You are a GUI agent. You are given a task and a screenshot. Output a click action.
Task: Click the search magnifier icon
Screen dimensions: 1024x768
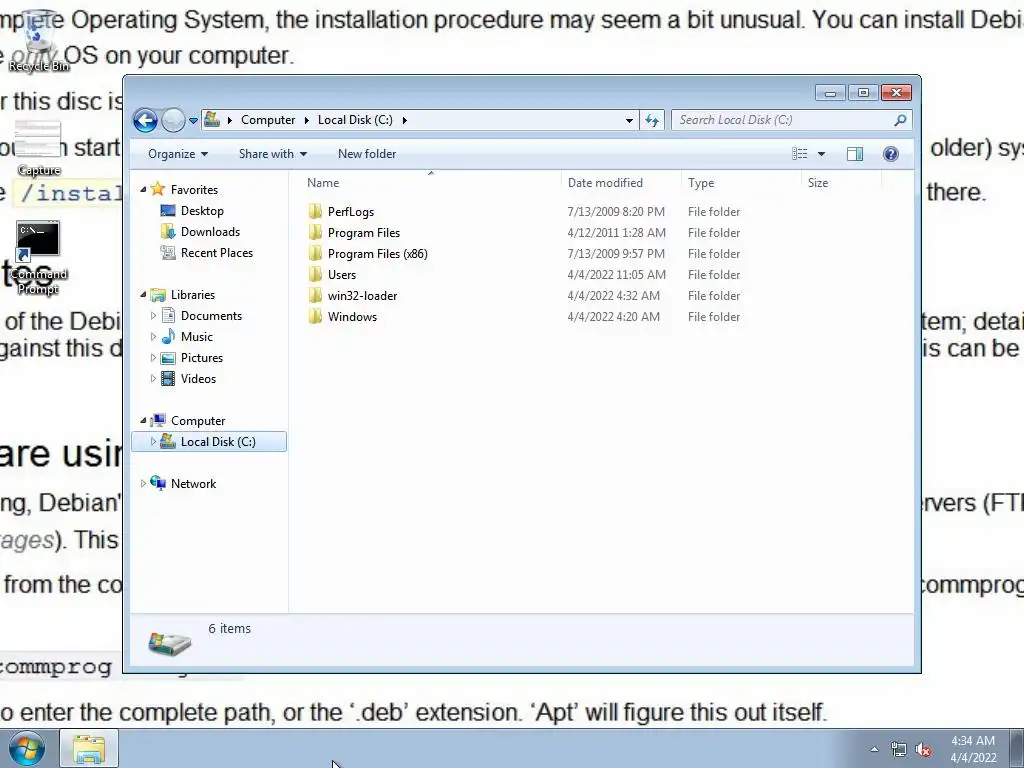click(x=900, y=120)
